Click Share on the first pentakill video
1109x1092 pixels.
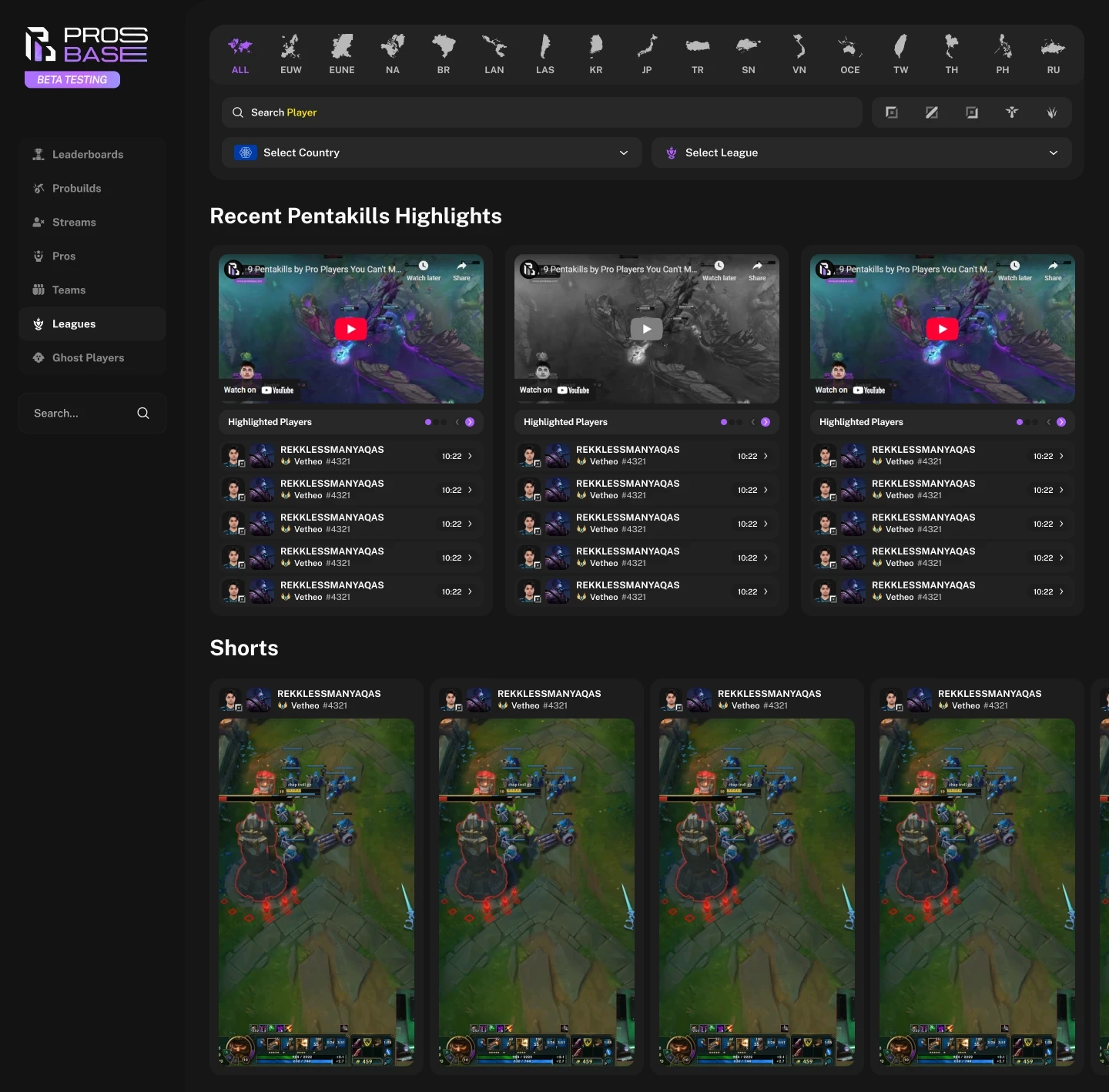click(x=461, y=271)
